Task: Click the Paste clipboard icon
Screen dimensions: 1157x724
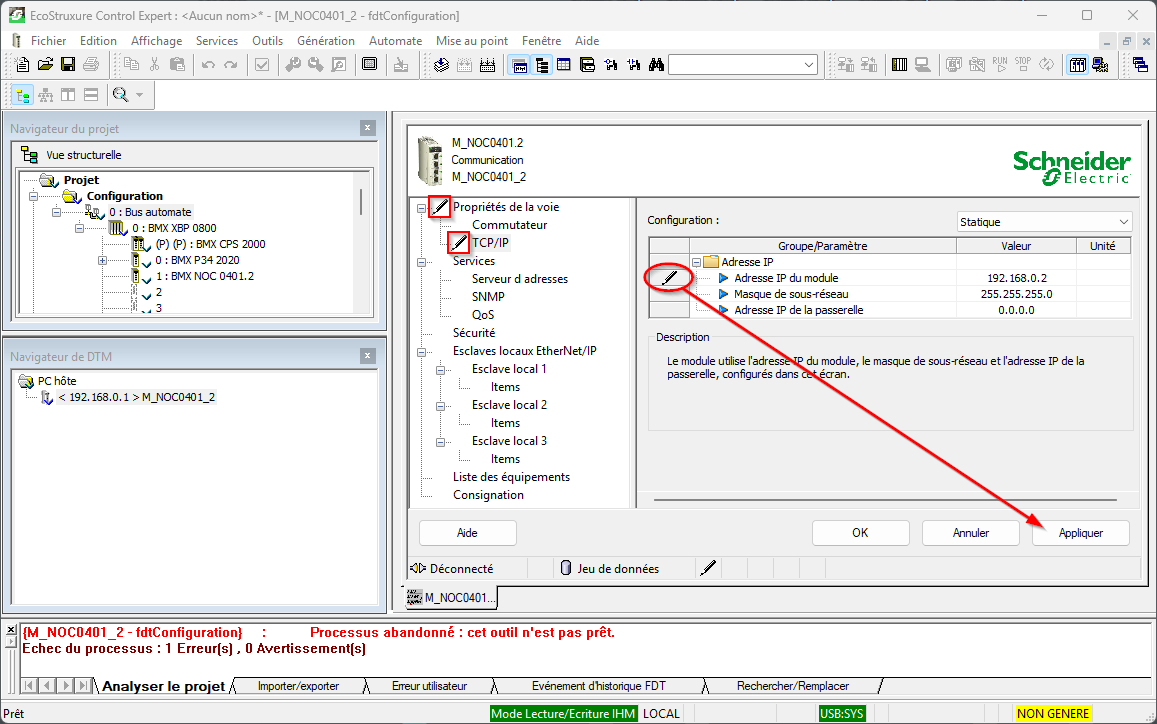Action: (x=177, y=65)
